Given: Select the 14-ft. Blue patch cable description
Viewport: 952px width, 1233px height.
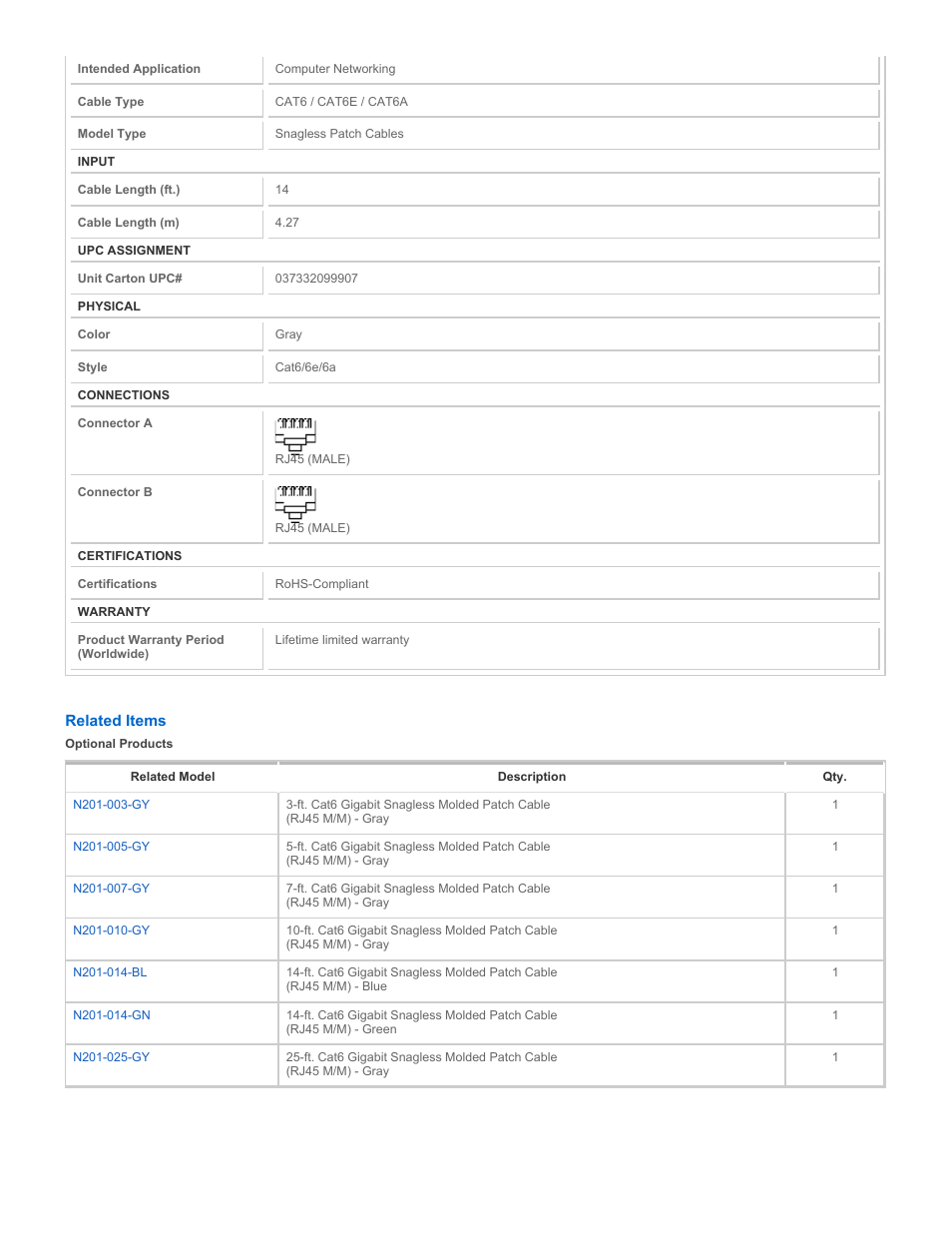Looking at the screenshot, I should [x=422, y=979].
